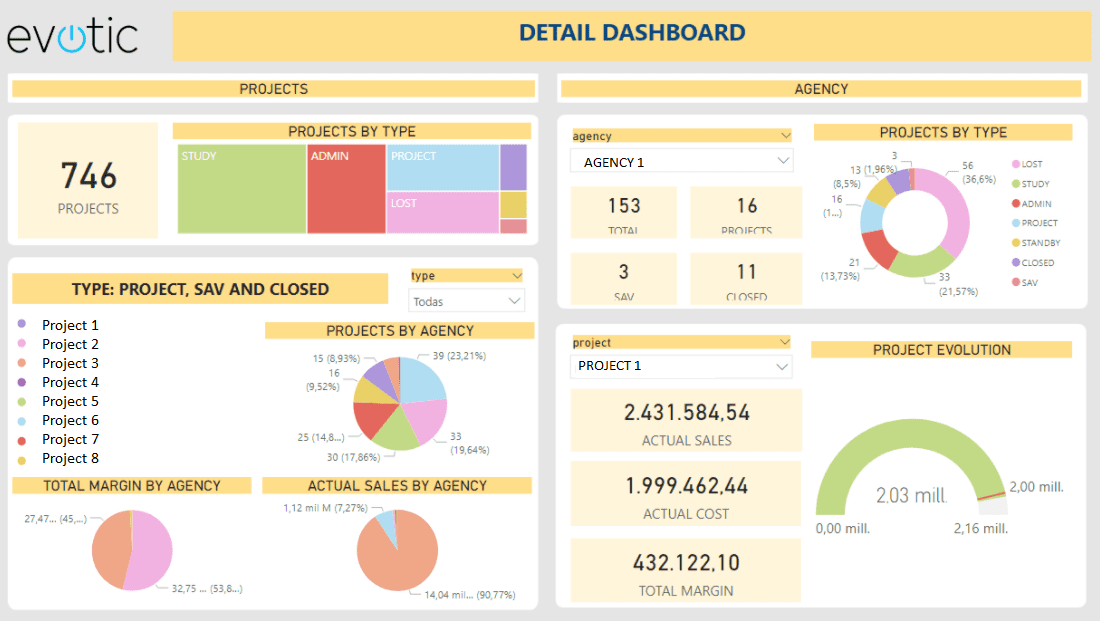Collapse the project slicer header chevron

click(x=784, y=342)
